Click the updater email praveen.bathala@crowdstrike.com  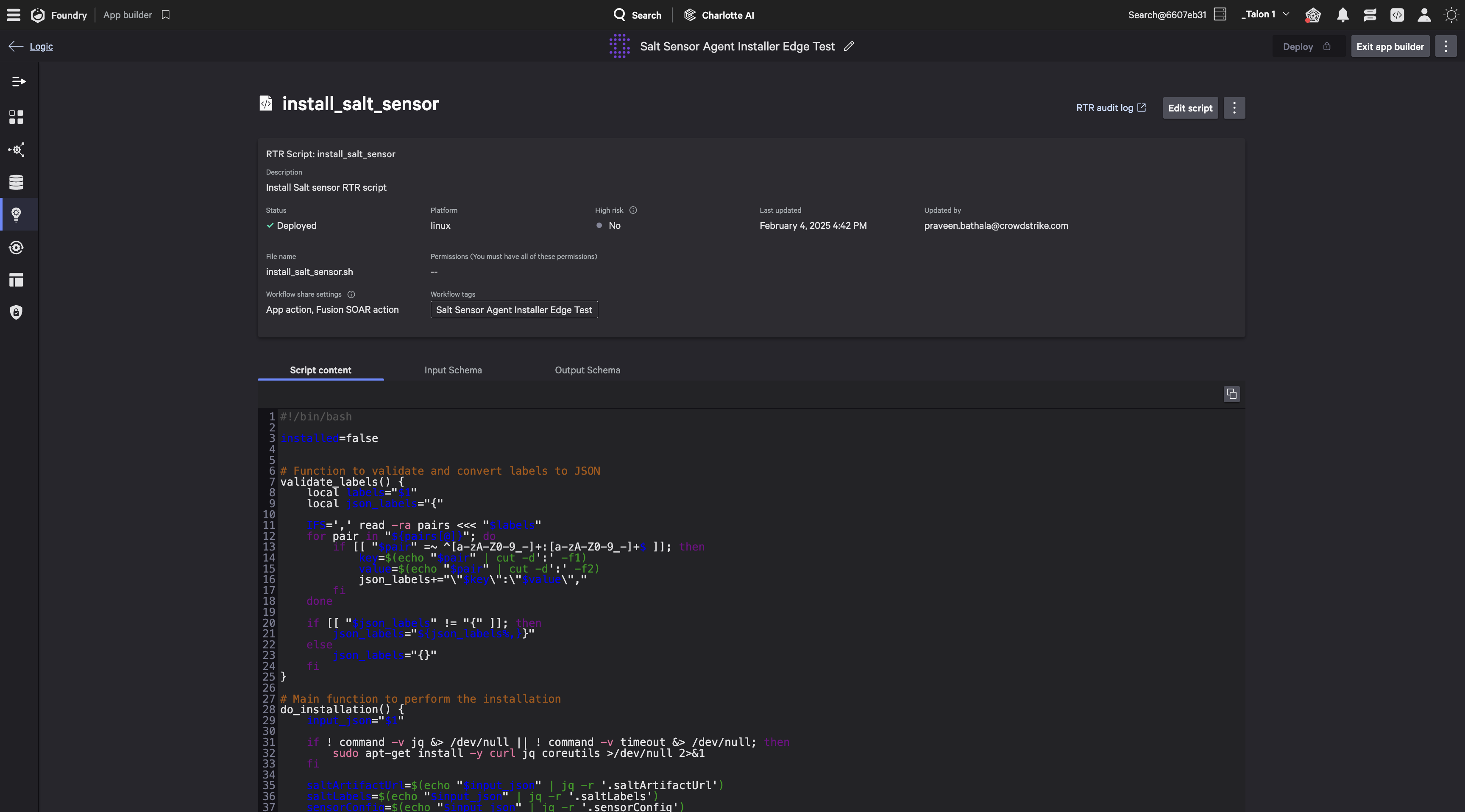pyautogui.click(x=996, y=226)
